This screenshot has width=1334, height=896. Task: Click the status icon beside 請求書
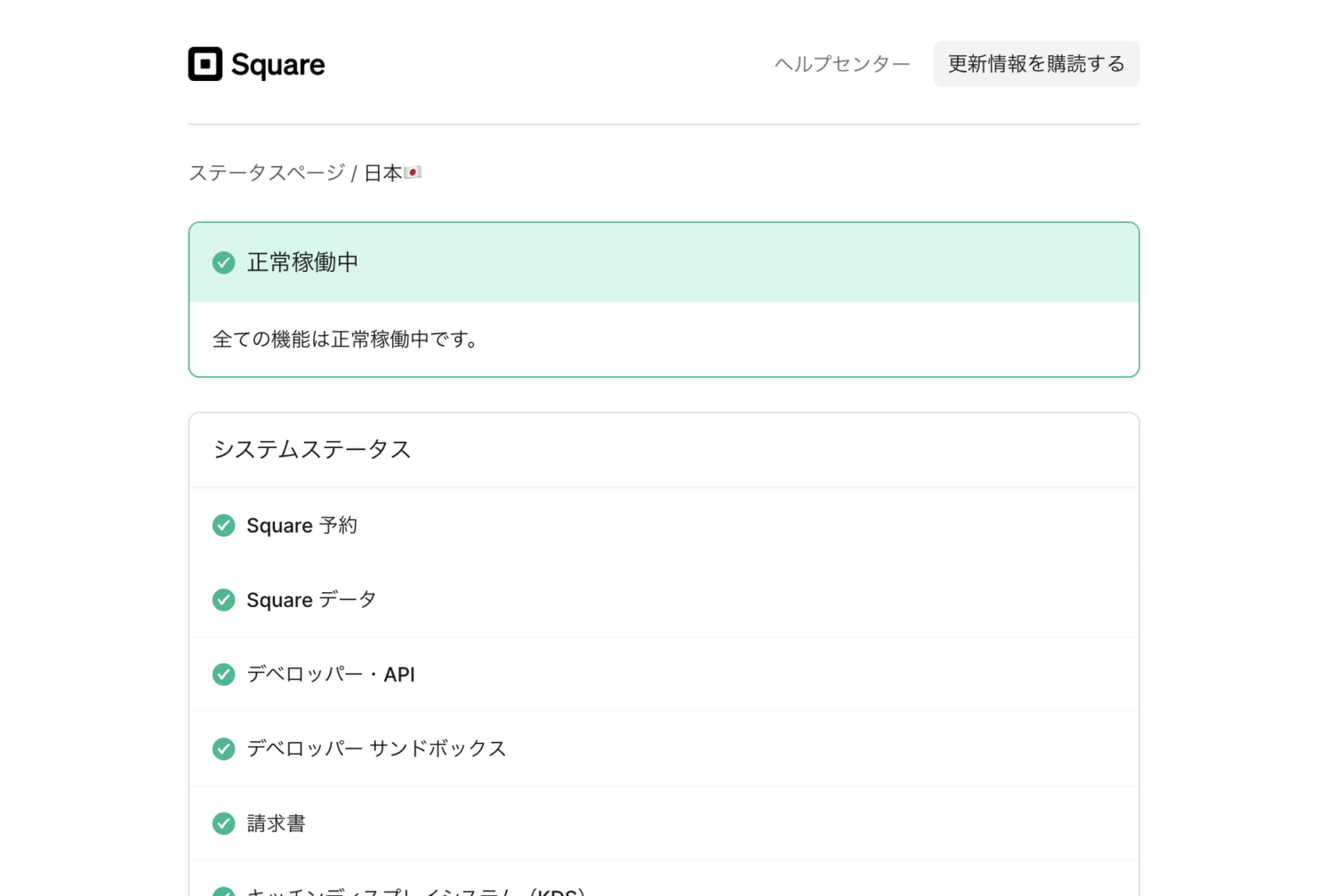click(x=223, y=823)
